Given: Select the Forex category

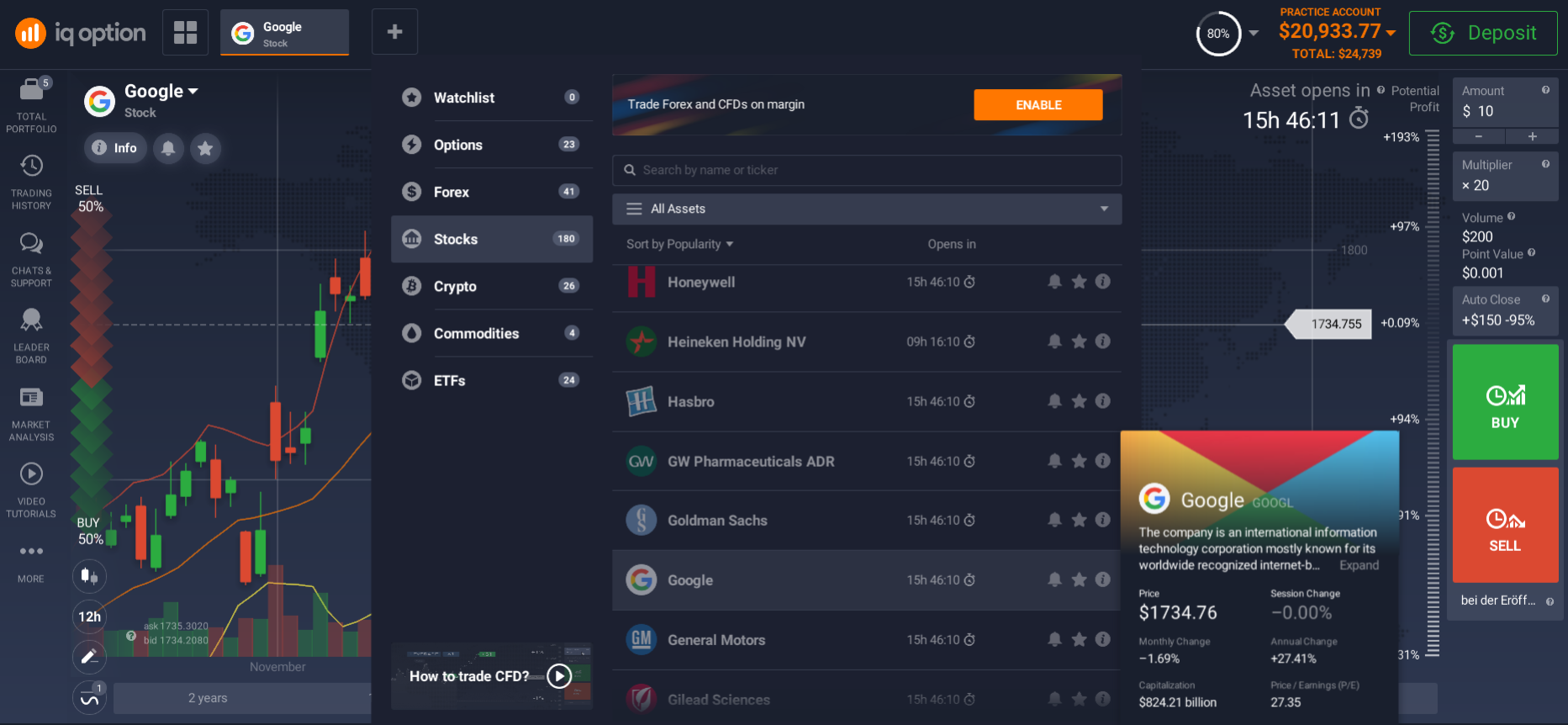Looking at the screenshot, I should click(492, 192).
